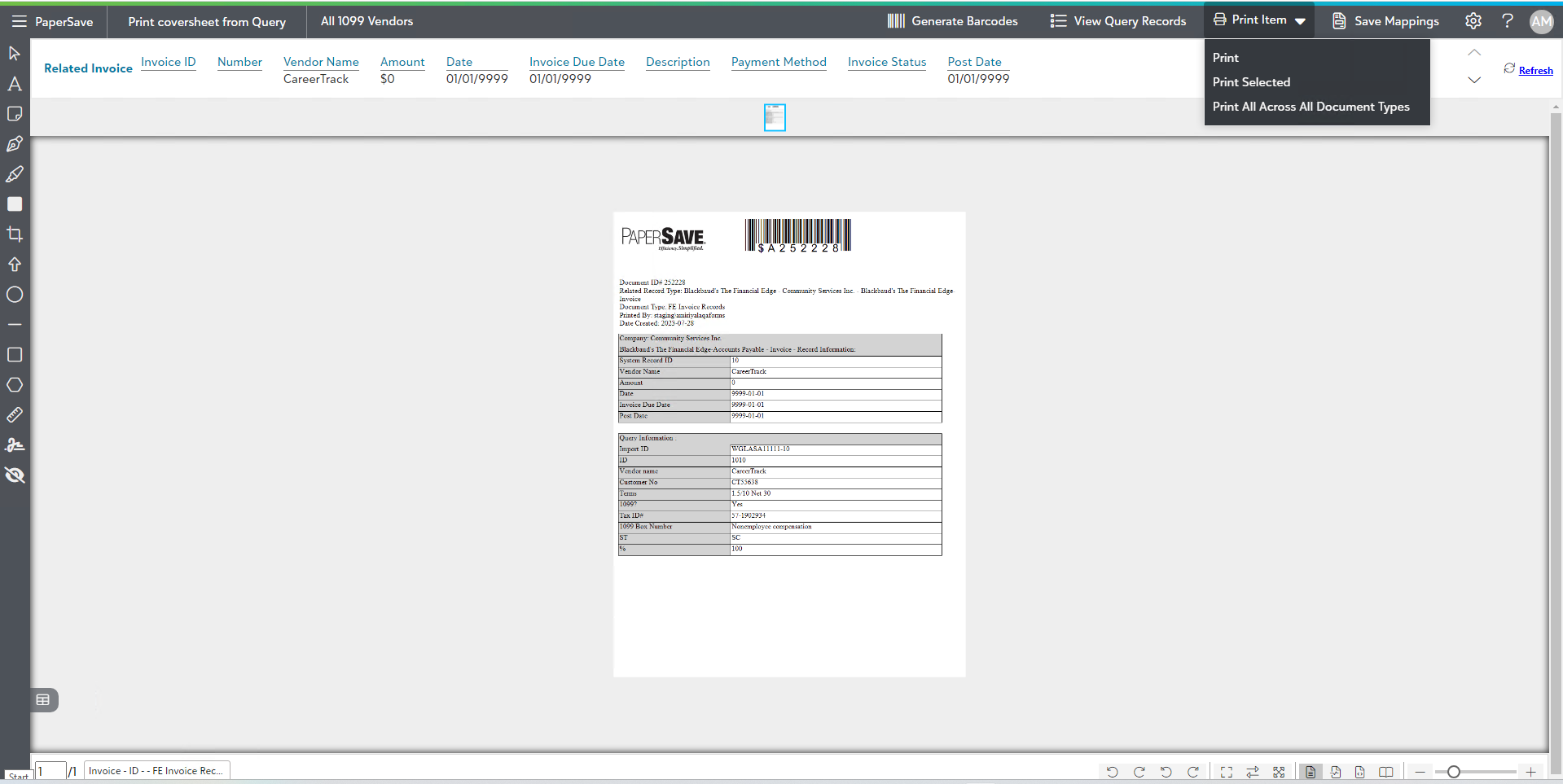This screenshot has height=784, width=1563.
Task: Click the Refresh link
Action: 1535,71
